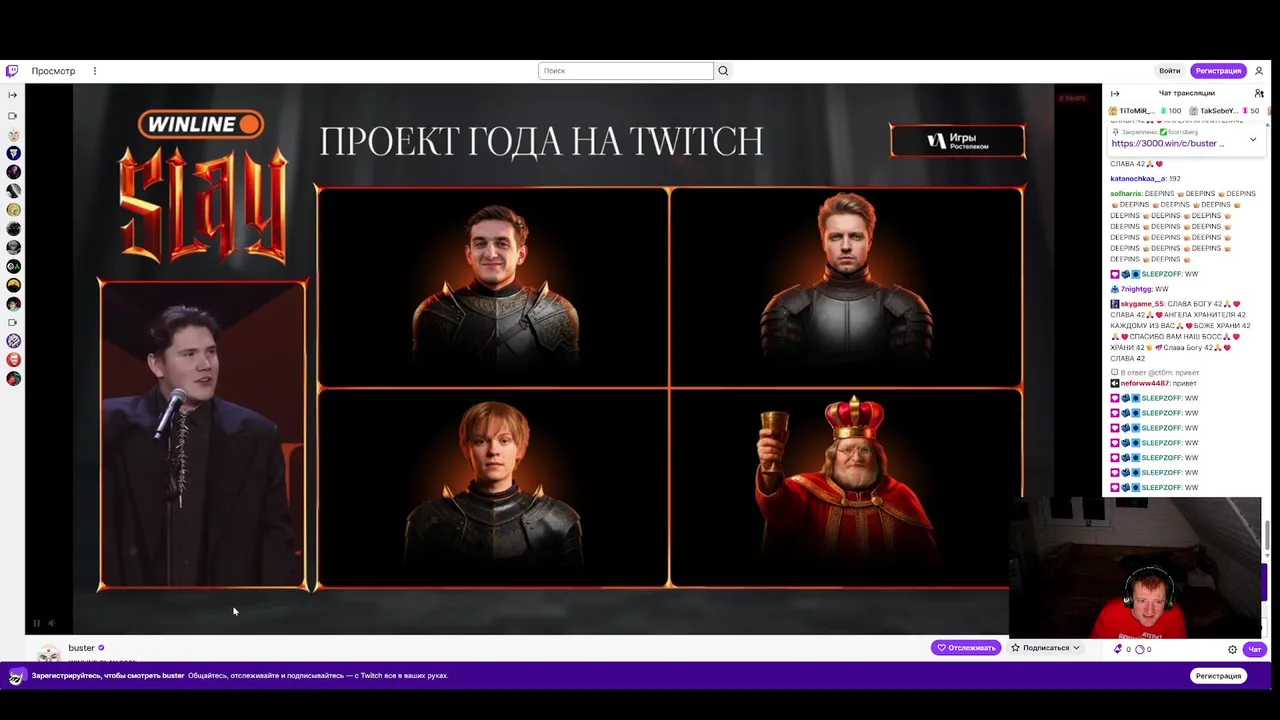Image resolution: width=1280 pixels, height=720 pixels.
Task: Click neforww4487 username in chat
Action: [1144, 383]
